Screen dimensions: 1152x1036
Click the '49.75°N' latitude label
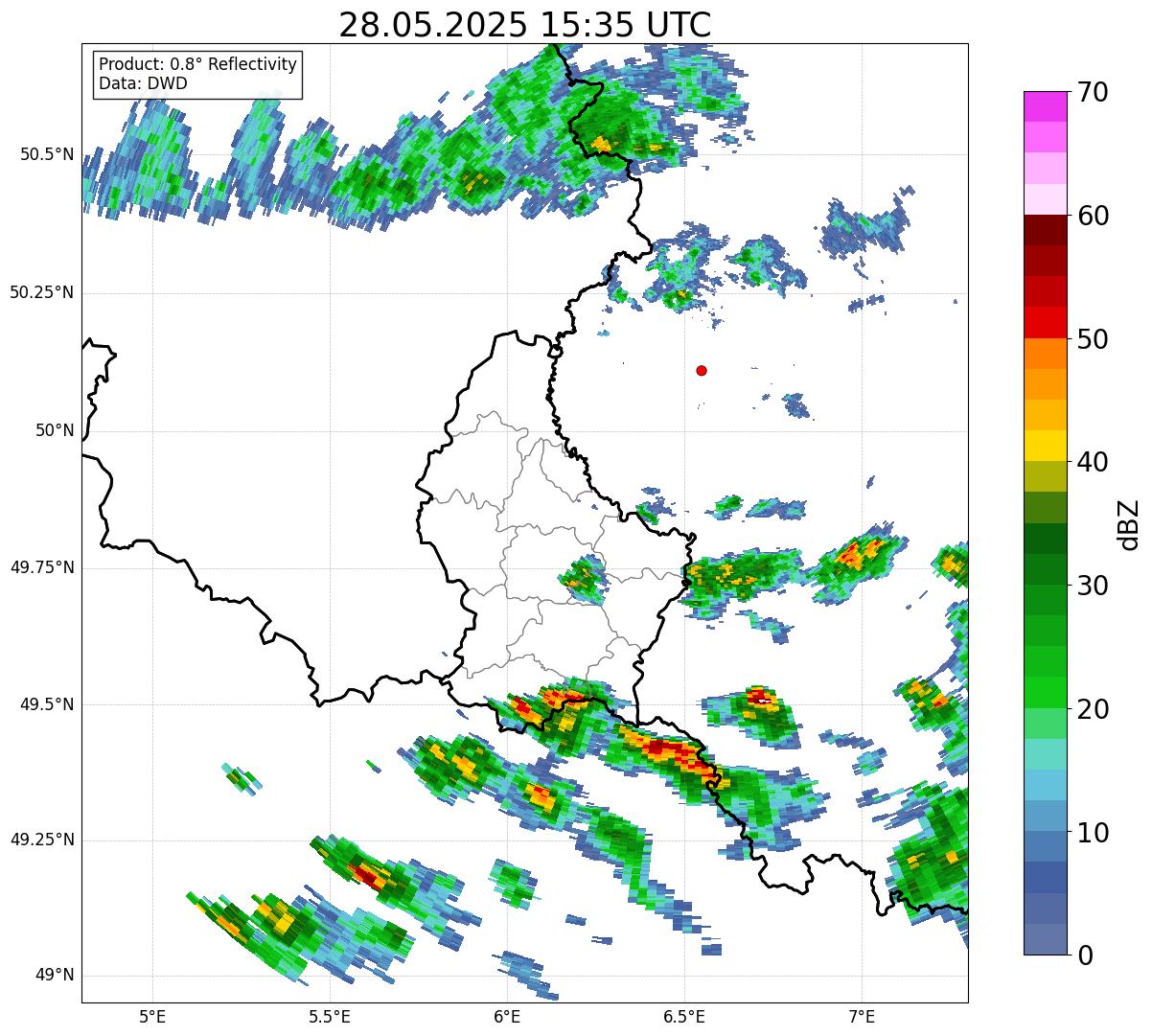point(41,567)
